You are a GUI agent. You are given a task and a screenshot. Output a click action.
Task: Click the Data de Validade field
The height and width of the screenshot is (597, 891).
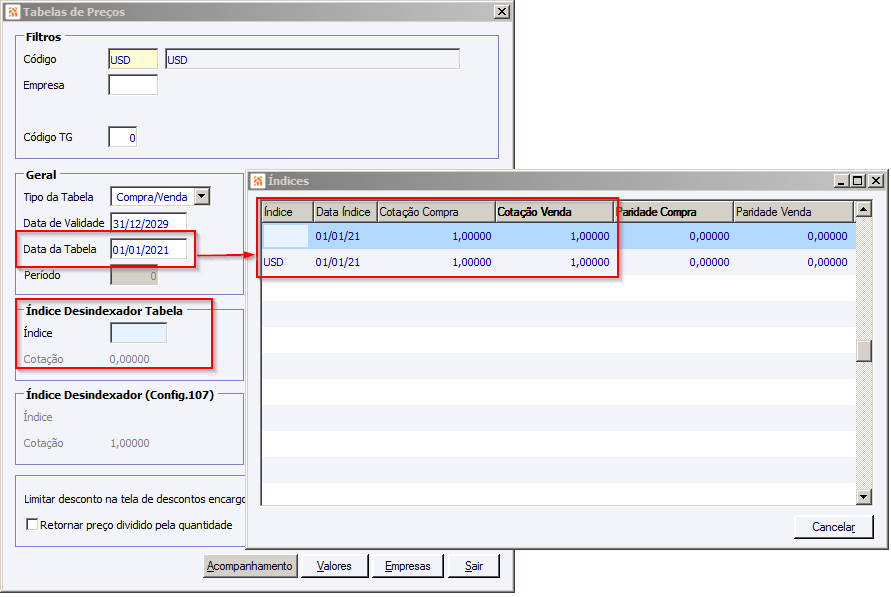pos(149,223)
